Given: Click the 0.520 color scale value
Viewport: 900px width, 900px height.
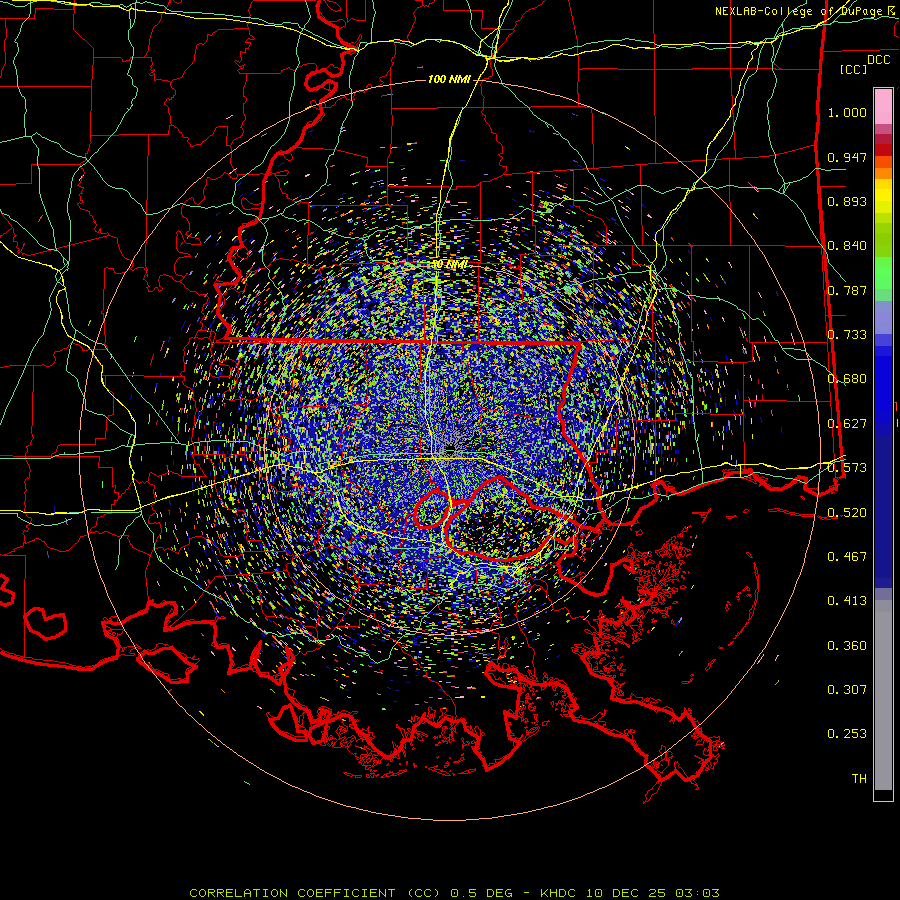Looking at the screenshot, I should (x=847, y=512).
